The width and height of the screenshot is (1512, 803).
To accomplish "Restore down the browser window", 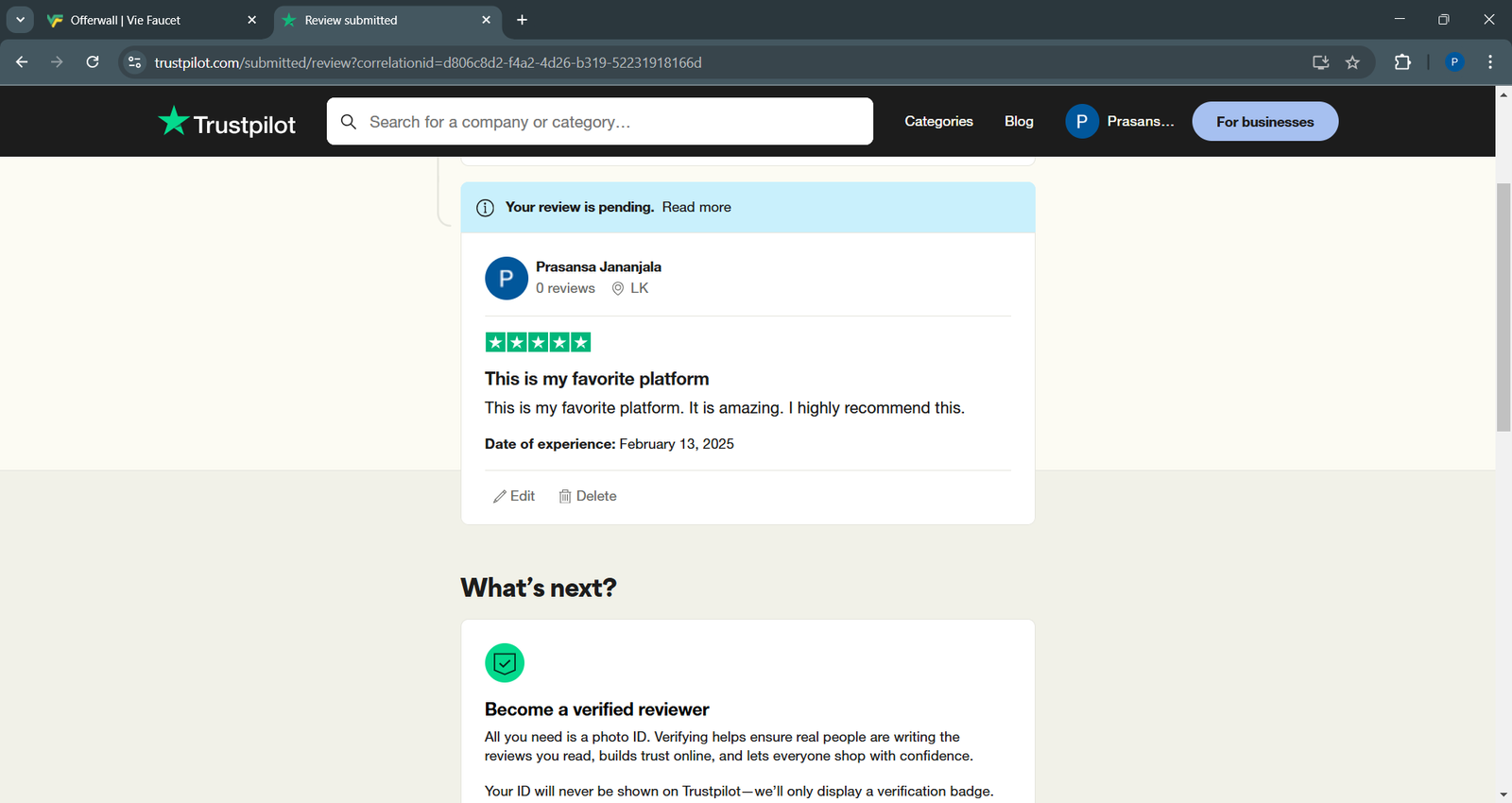I will point(1443,19).
